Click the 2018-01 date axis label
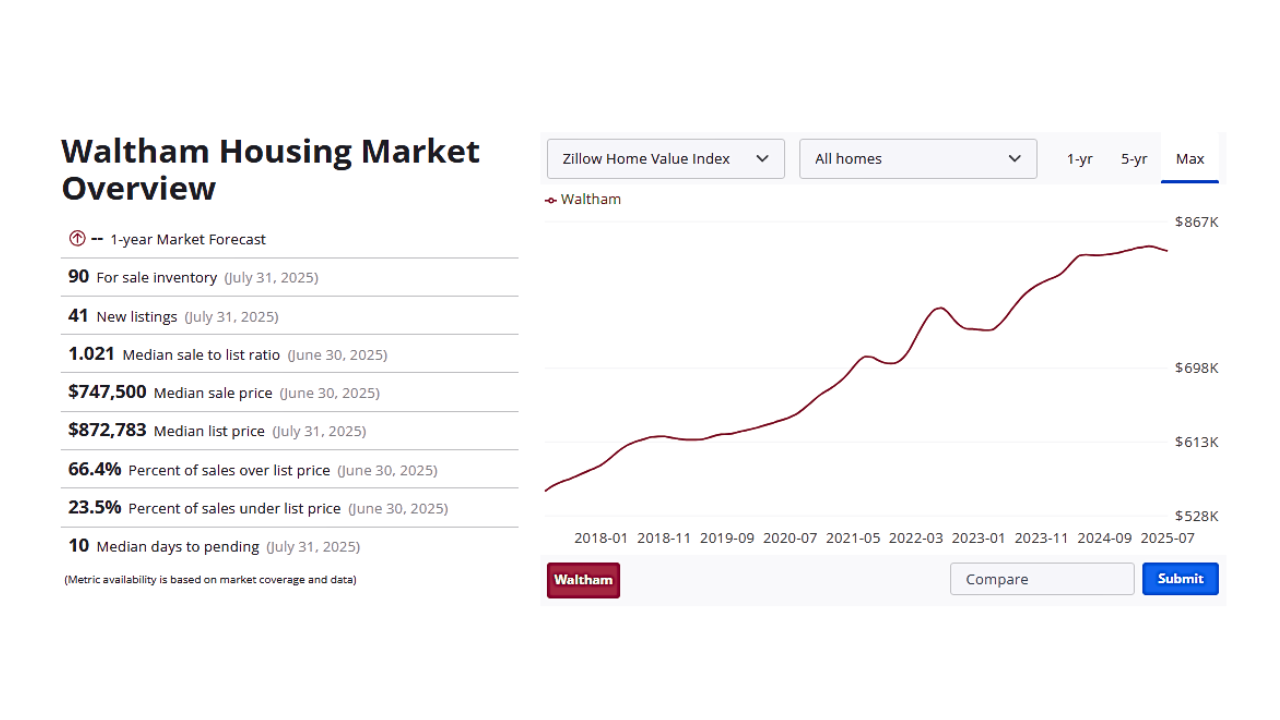Screen dimensions: 1280x720 (x=601, y=538)
